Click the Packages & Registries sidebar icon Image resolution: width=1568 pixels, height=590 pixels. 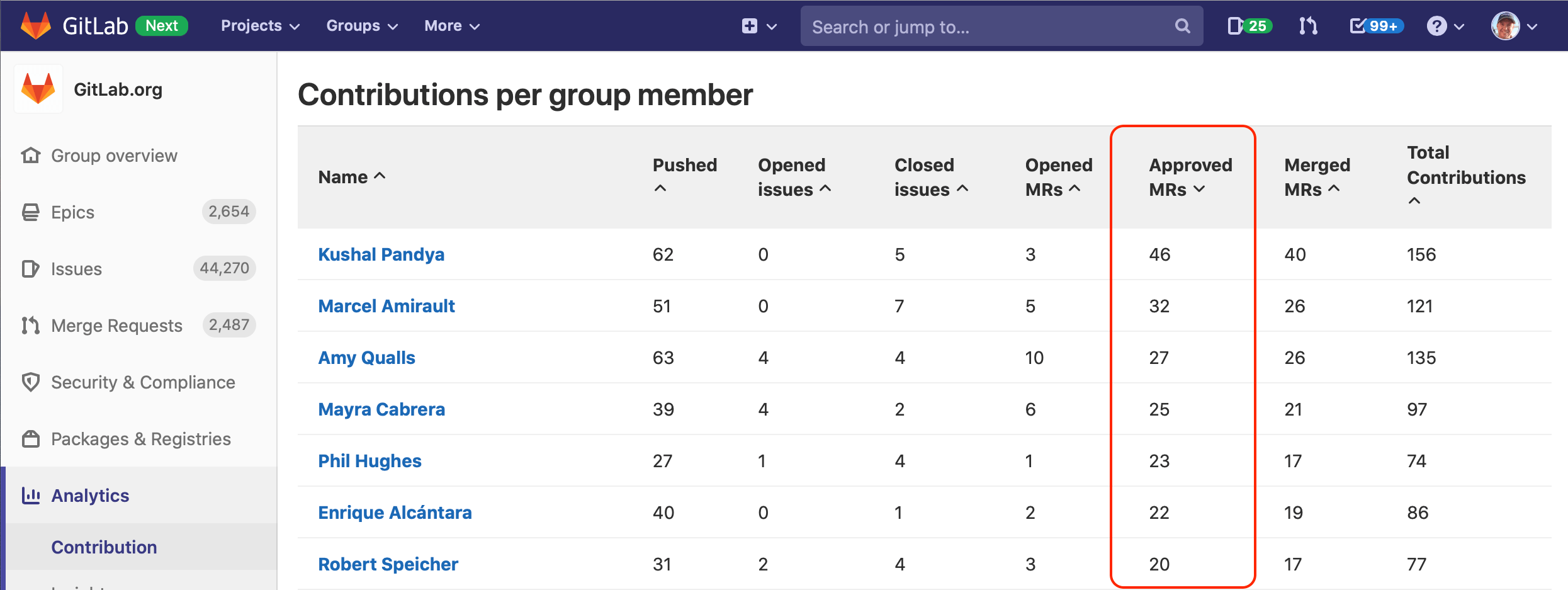point(30,438)
